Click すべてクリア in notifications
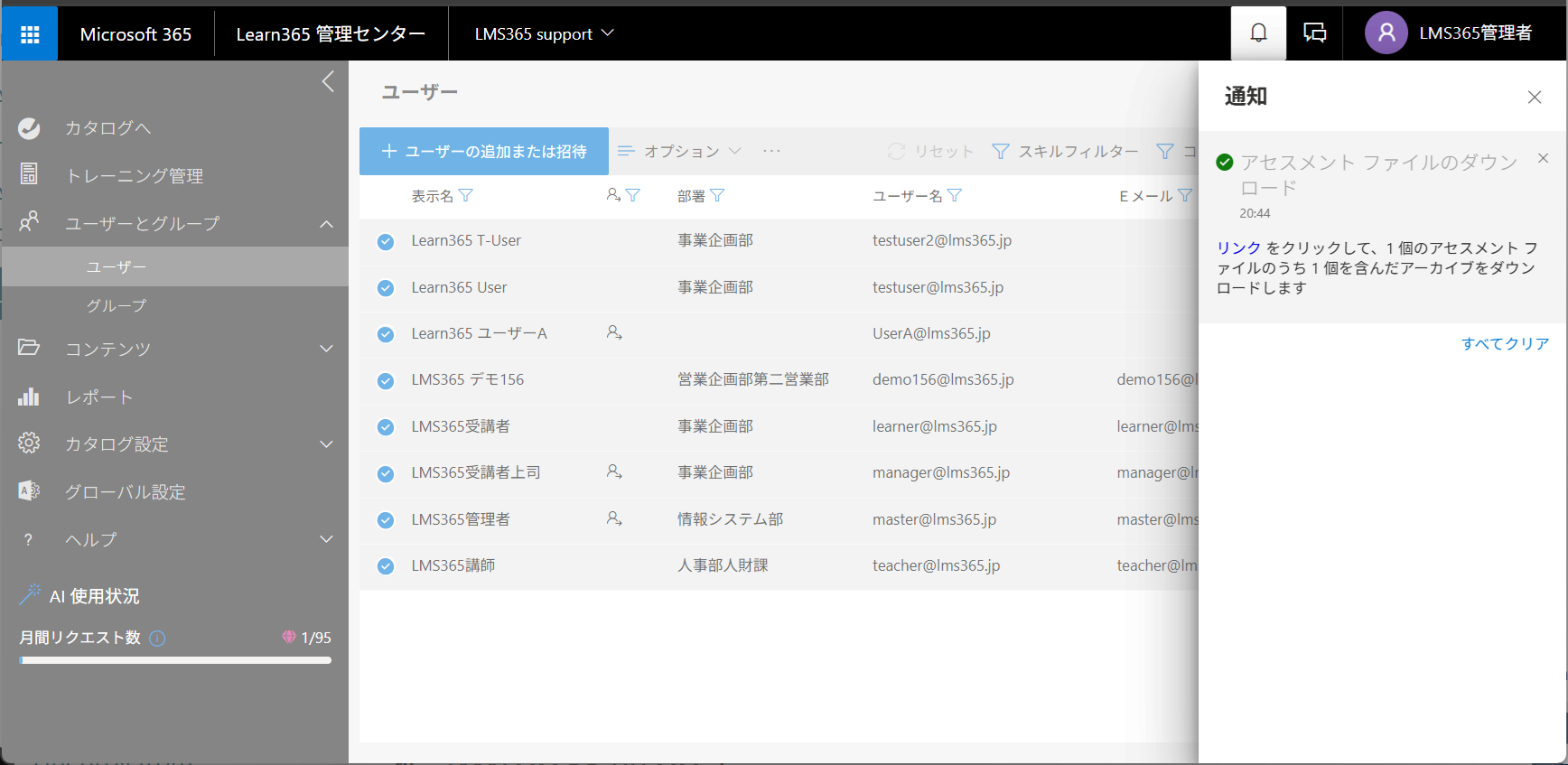1568x765 pixels. (1505, 343)
